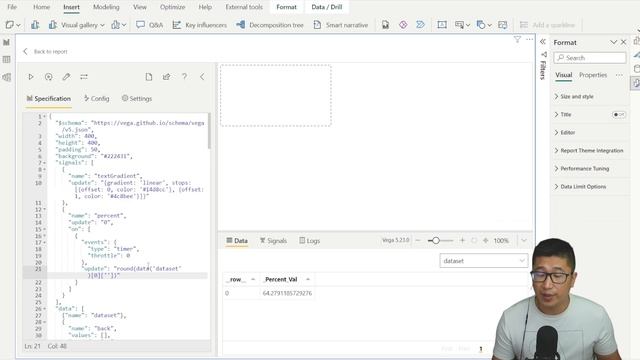Screen dimensions: 640x360
Task: Move the zoom level slider
Action: click(x=436, y=241)
